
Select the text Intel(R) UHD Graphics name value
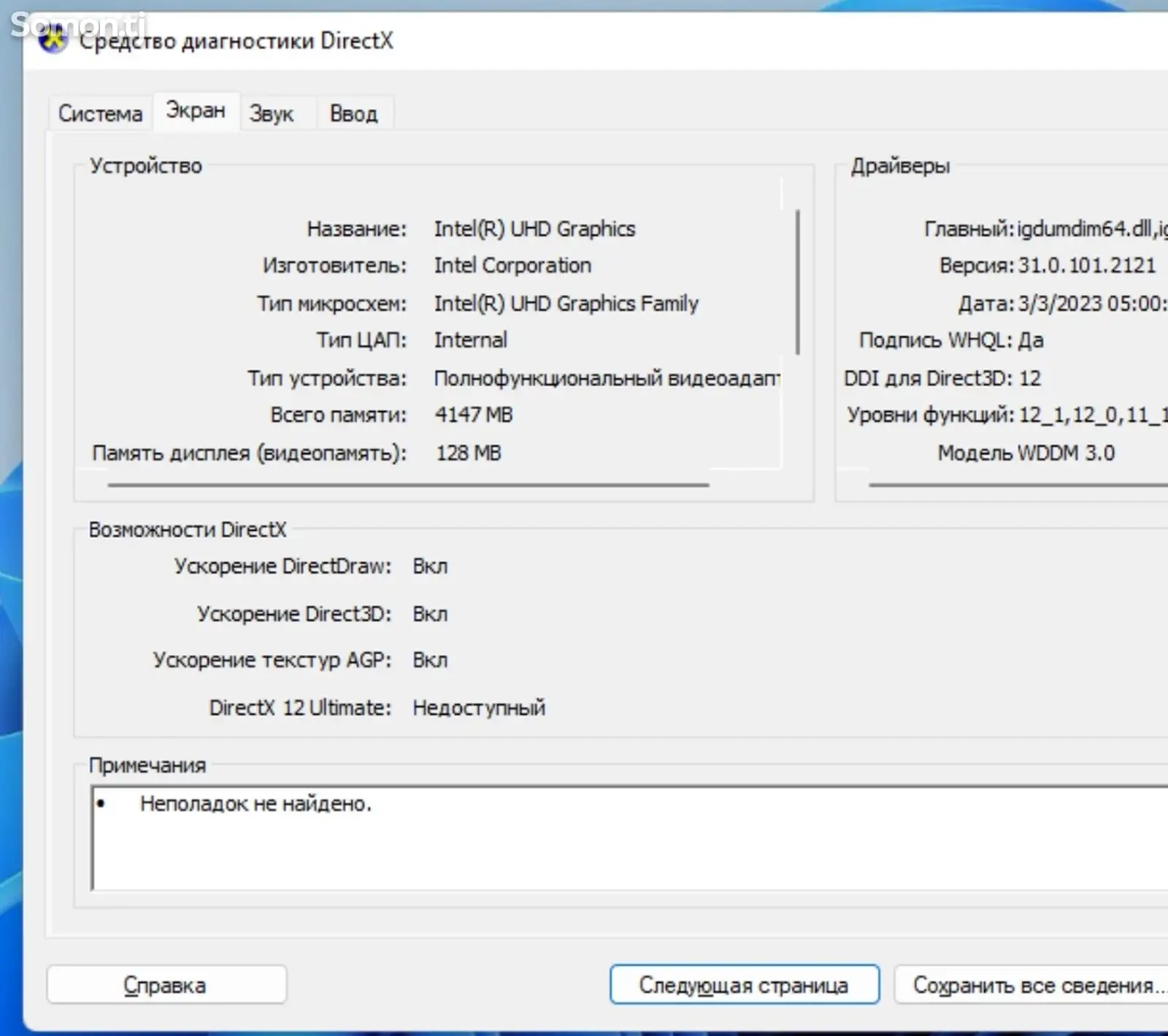[x=534, y=229]
